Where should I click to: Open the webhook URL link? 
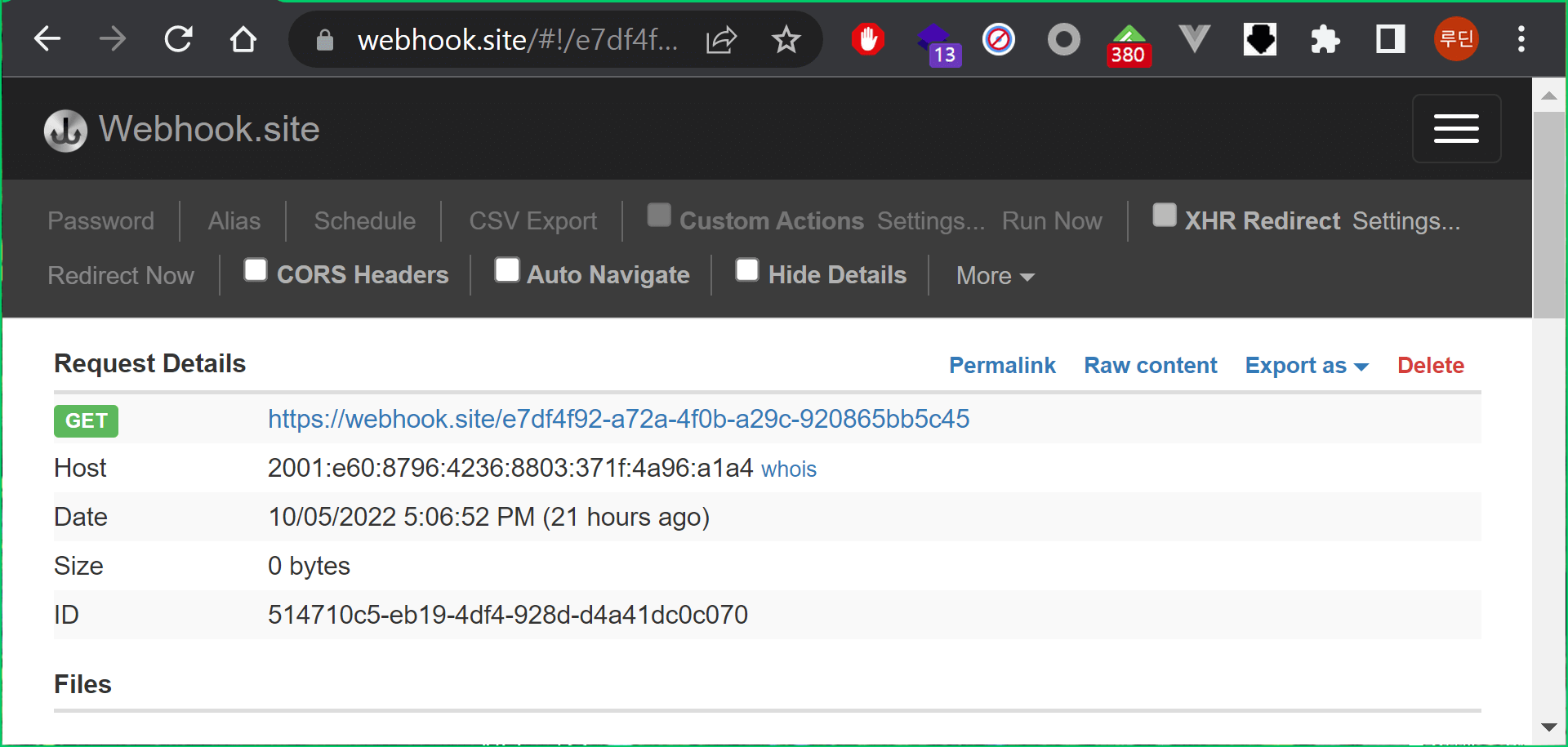coord(618,419)
